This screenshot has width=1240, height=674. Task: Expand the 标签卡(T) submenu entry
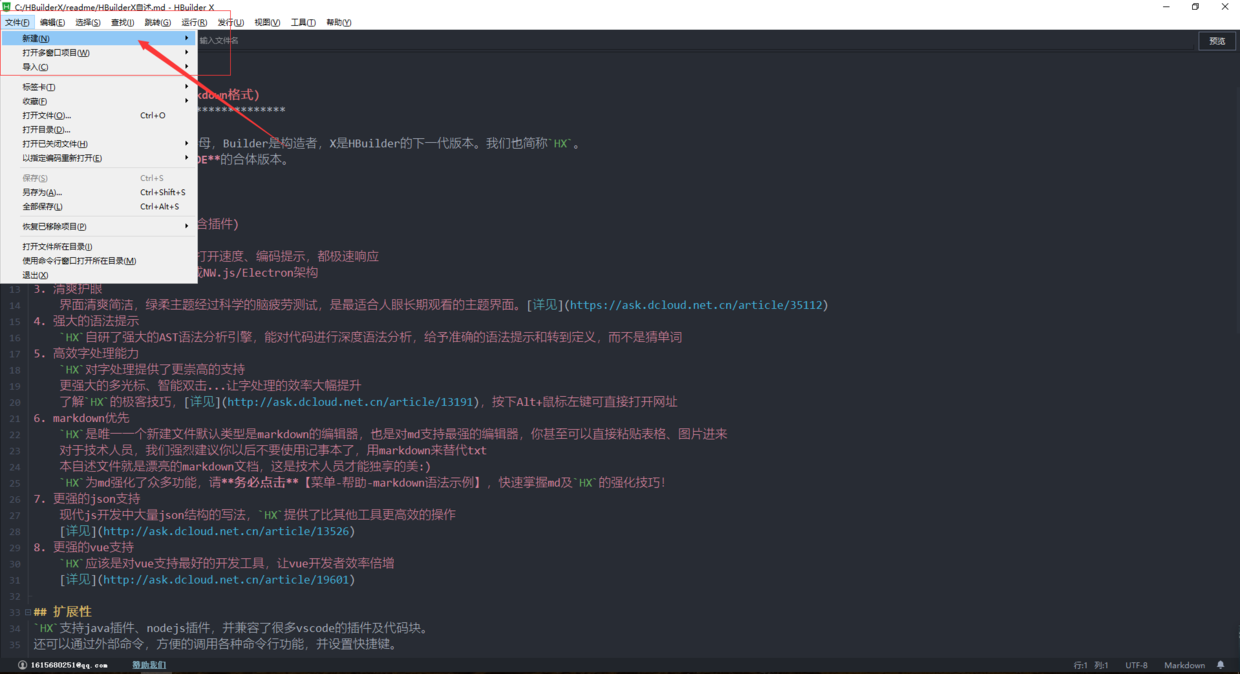pyautogui.click(x=99, y=87)
